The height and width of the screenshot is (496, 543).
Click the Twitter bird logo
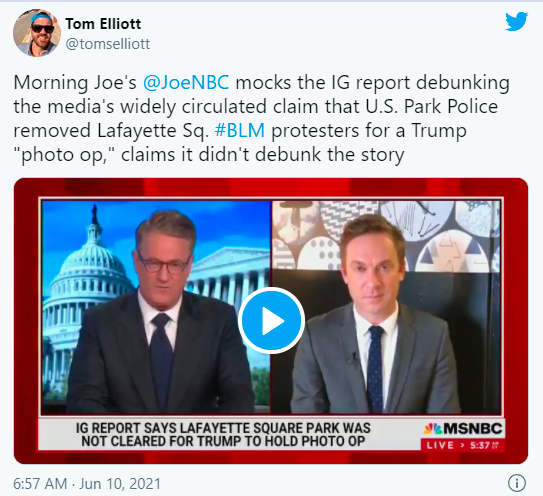[516, 21]
